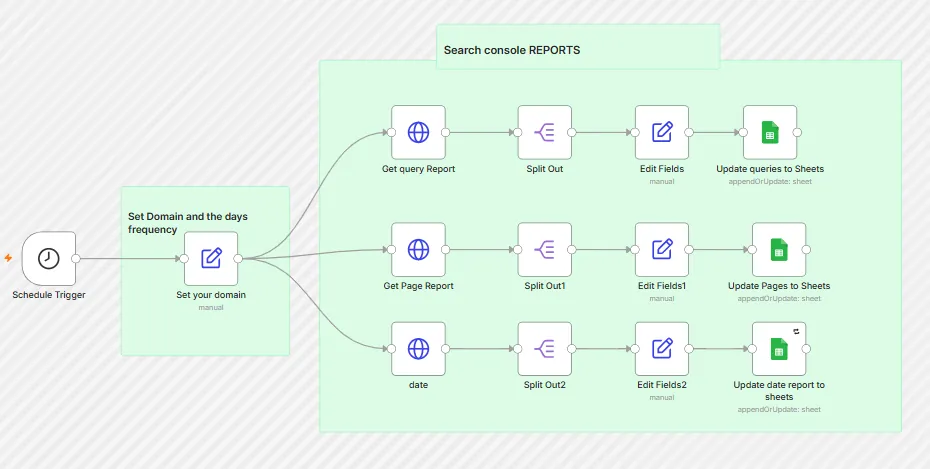Open the Edit Fields2 node

click(x=662, y=349)
